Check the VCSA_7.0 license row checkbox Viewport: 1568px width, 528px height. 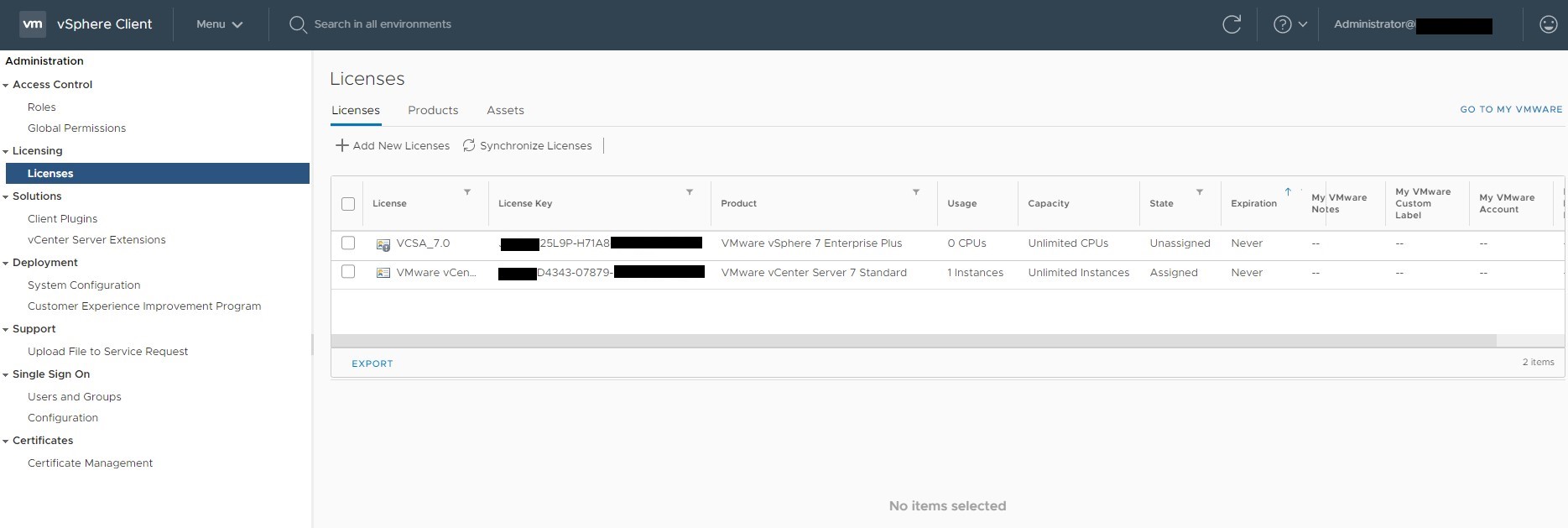[x=348, y=243]
